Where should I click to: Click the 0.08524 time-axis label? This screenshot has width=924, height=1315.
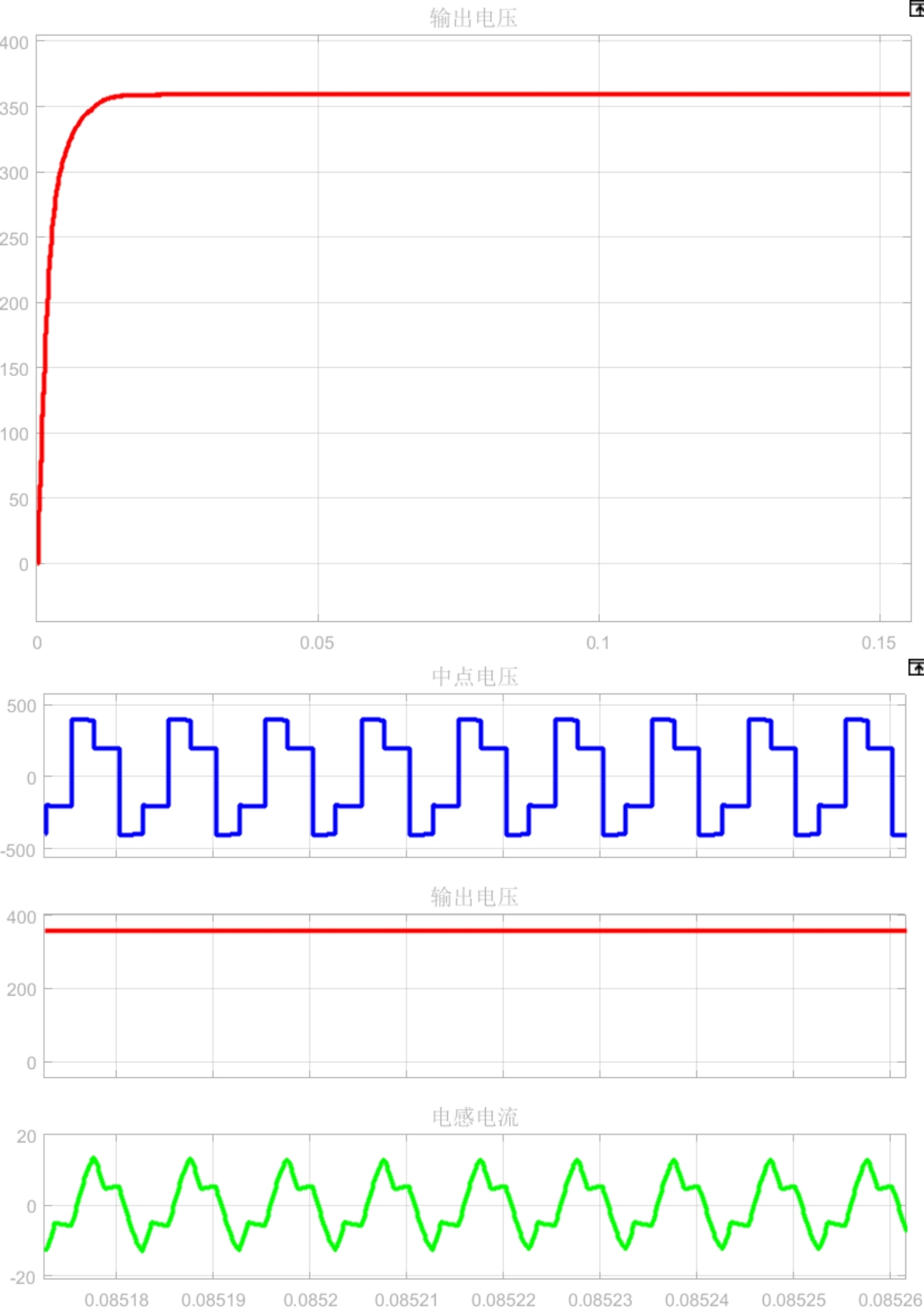[x=697, y=1300]
